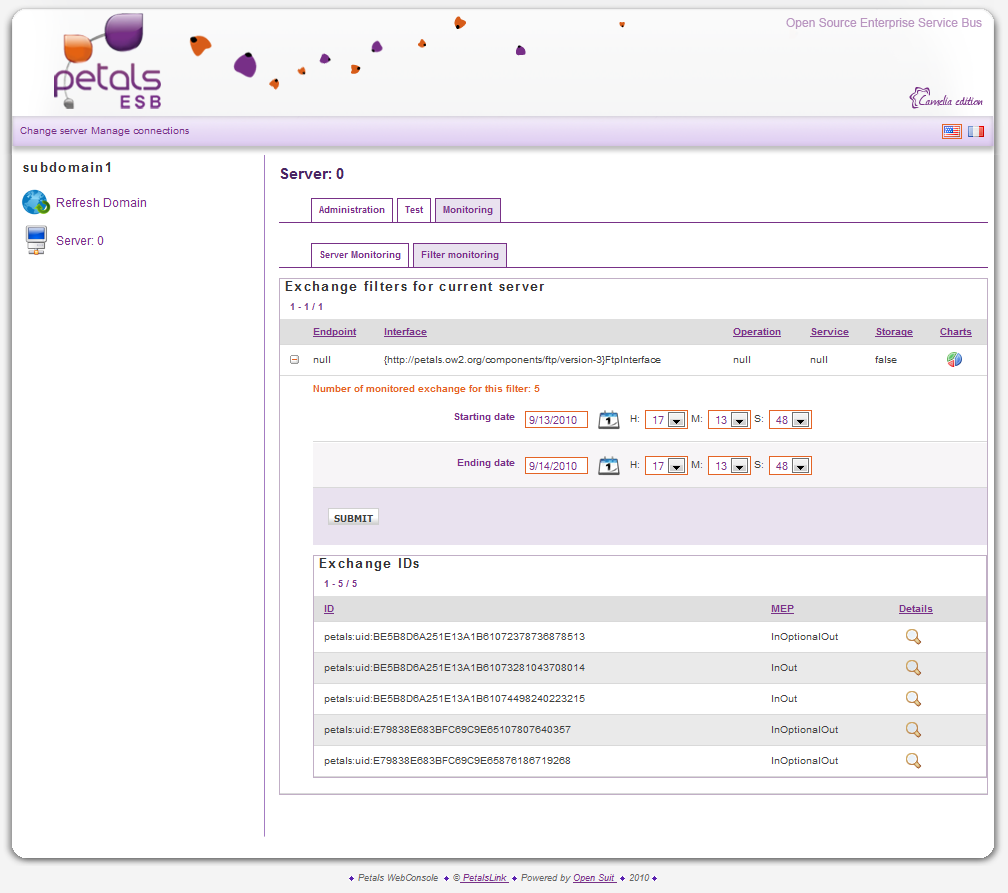Image resolution: width=1008 pixels, height=893 pixels.
Task: Open the pie chart icon for the filter
Action: (x=954, y=360)
